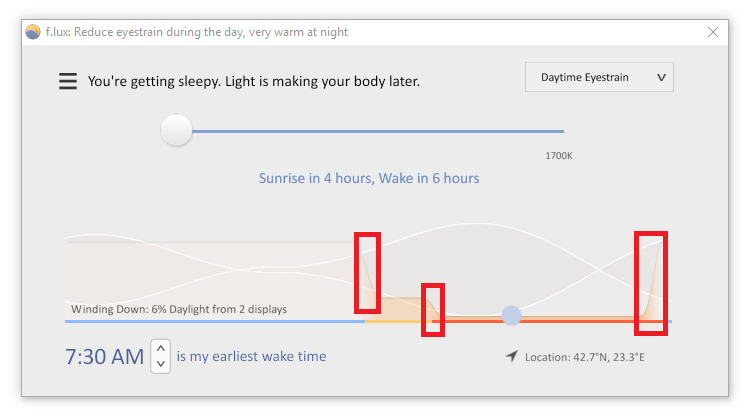Select the blue current-time dot on timeline
This screenshot has width=754, height=419.
tap(511, 316)
